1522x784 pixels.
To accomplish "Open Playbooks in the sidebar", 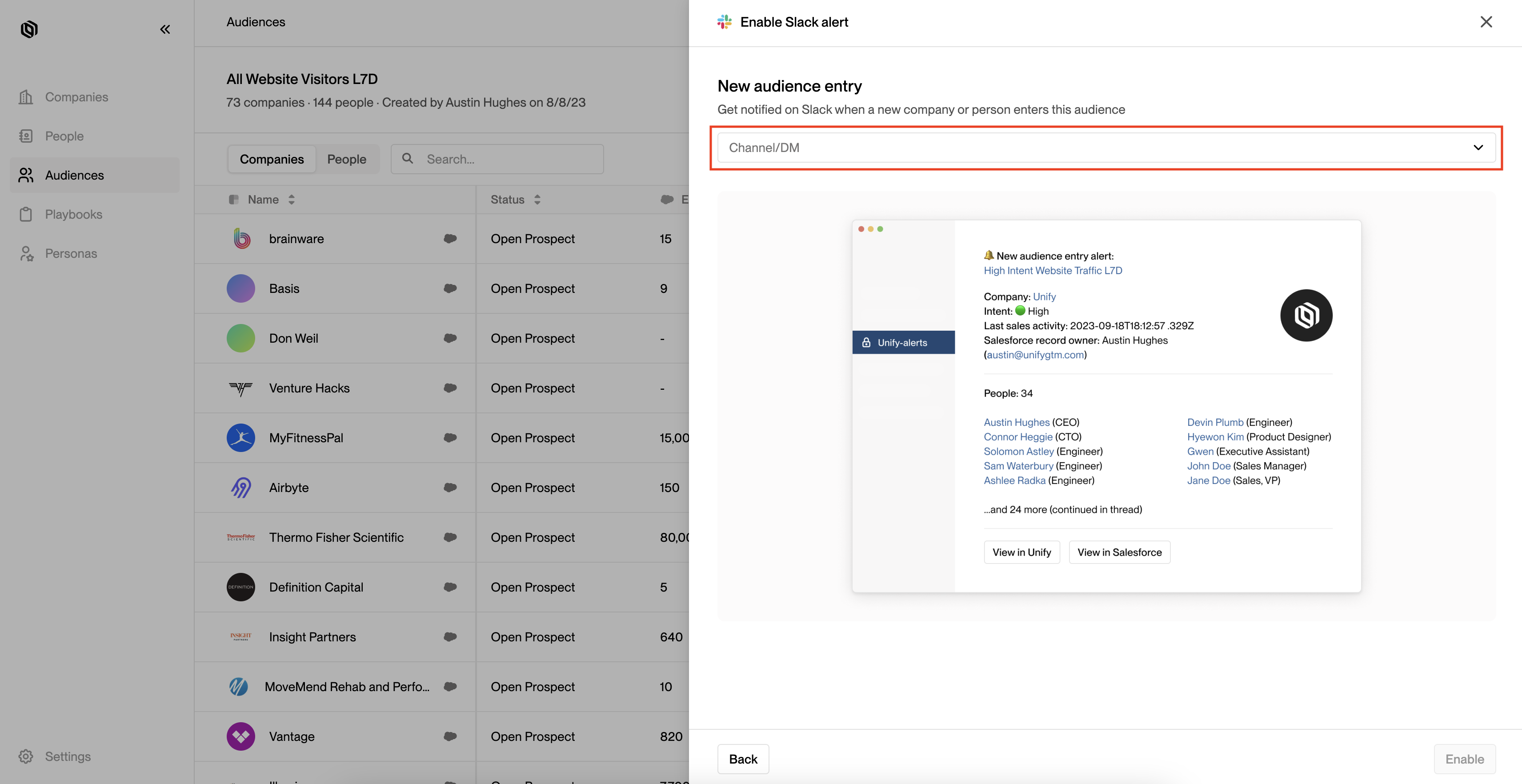I will click(x=73, y=215).
